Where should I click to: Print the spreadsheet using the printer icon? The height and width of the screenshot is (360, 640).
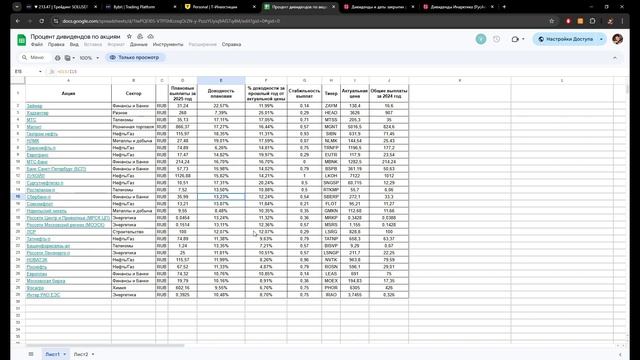tap(58, 58)
